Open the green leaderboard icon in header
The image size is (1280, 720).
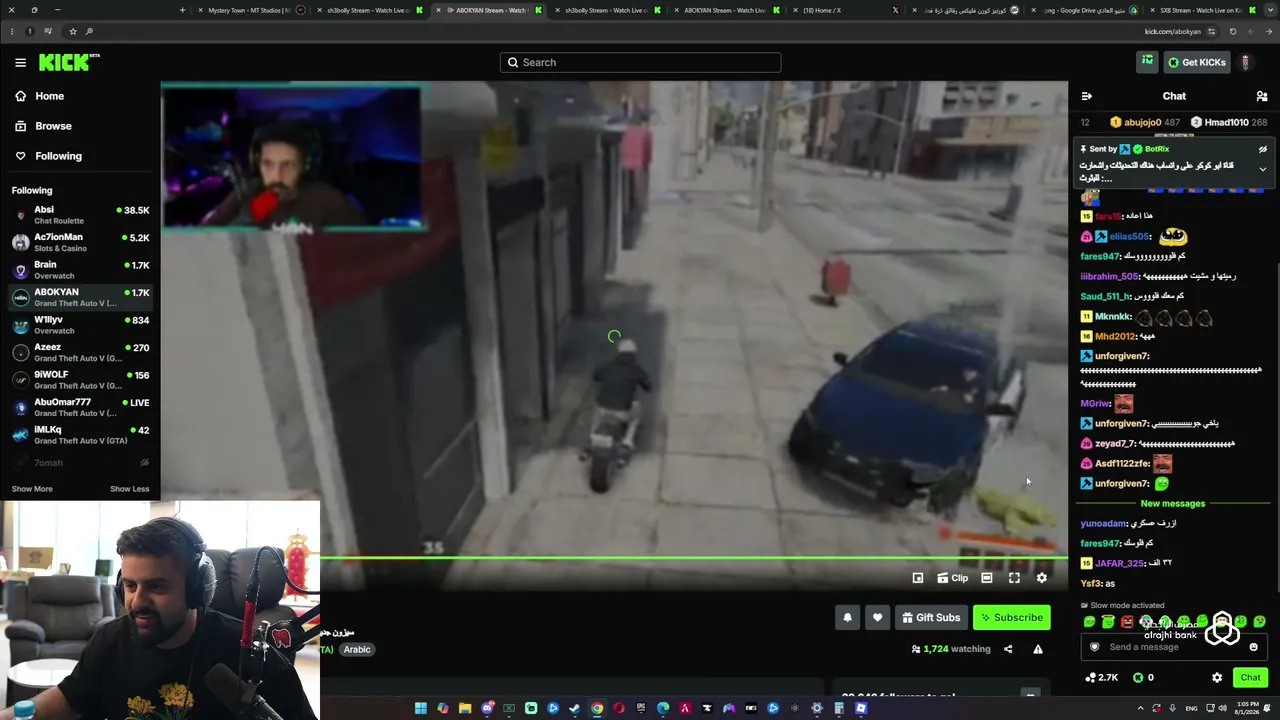click(x=1147, y=62)
